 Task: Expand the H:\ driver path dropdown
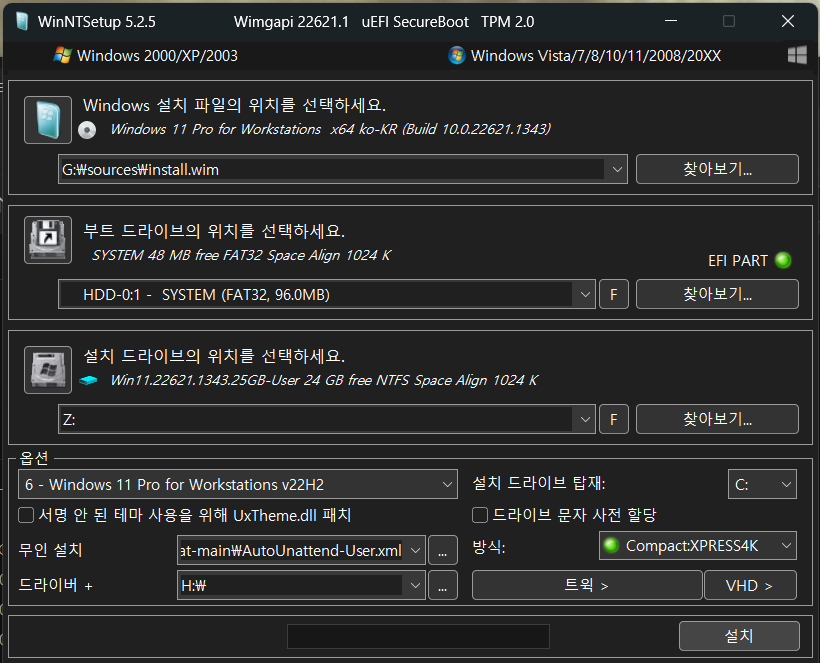point(415,585)
